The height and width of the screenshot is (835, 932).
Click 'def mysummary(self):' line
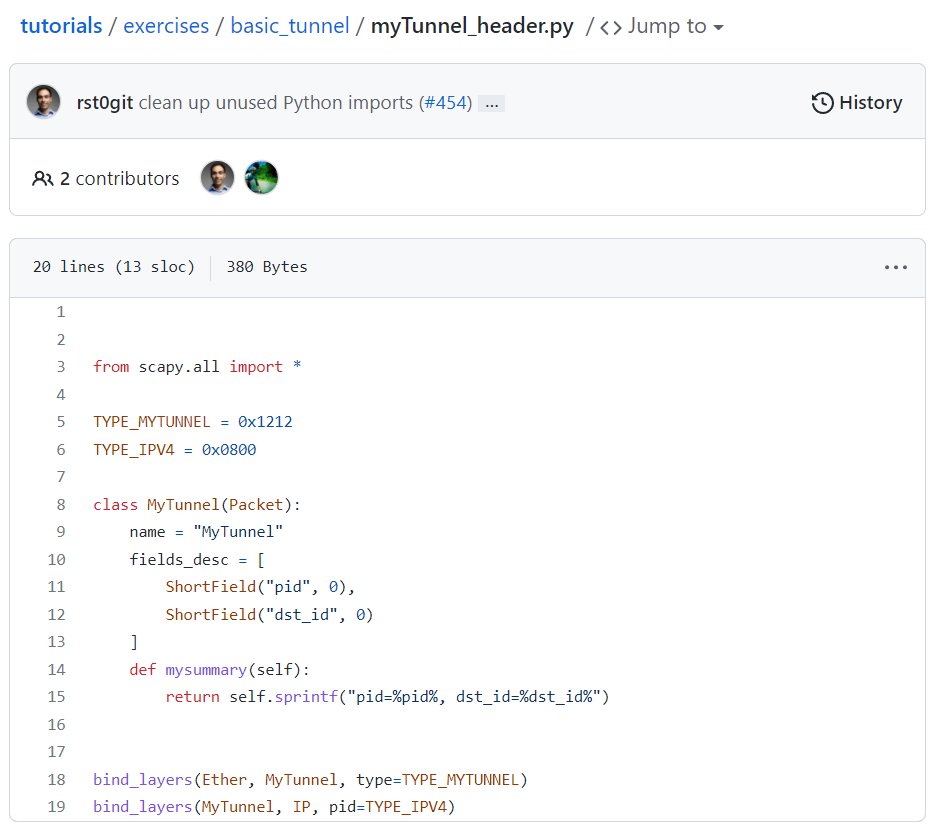(x=219, y=670)
